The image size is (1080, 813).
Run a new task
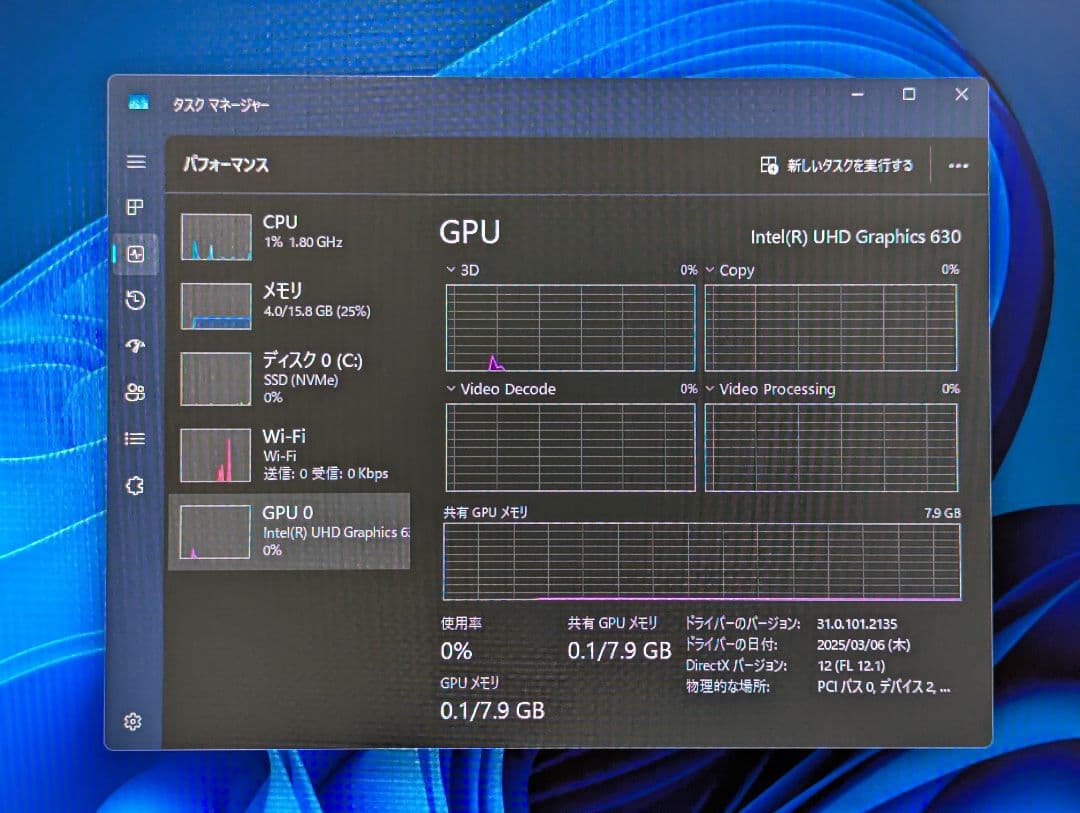pyautogui.click(x=840, y=165)
